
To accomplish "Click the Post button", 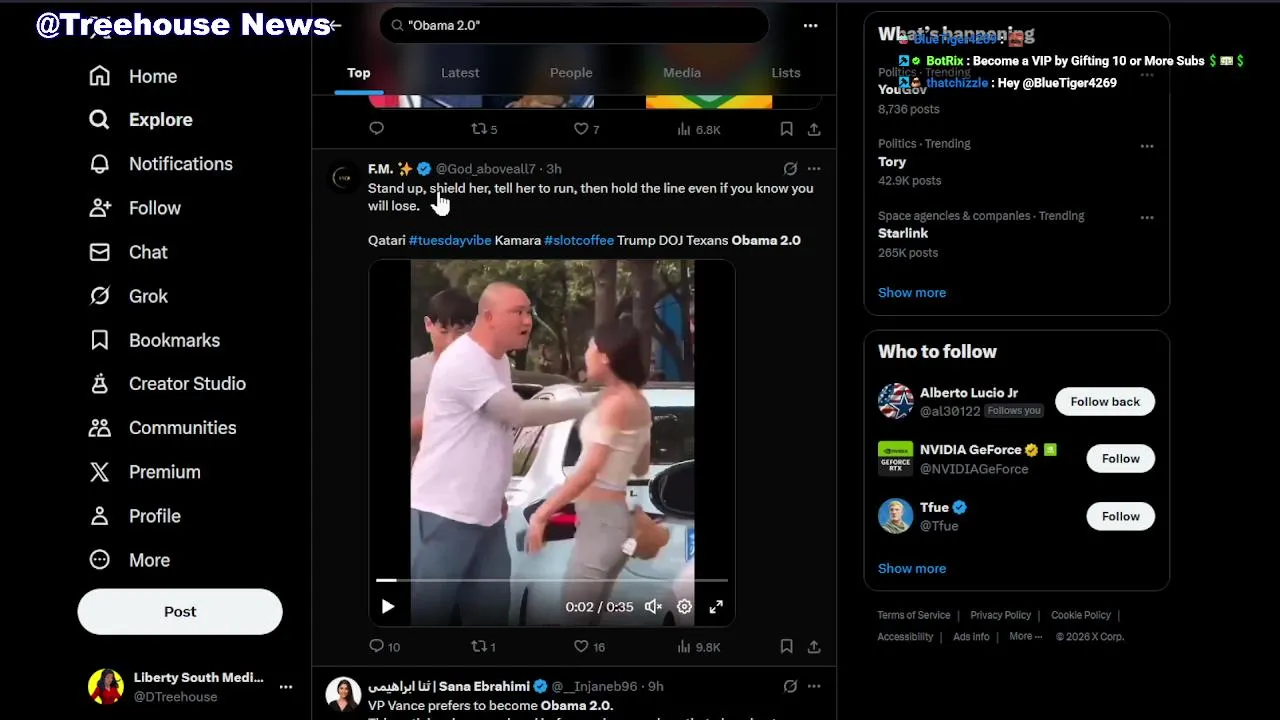I will tap(180, 611).
